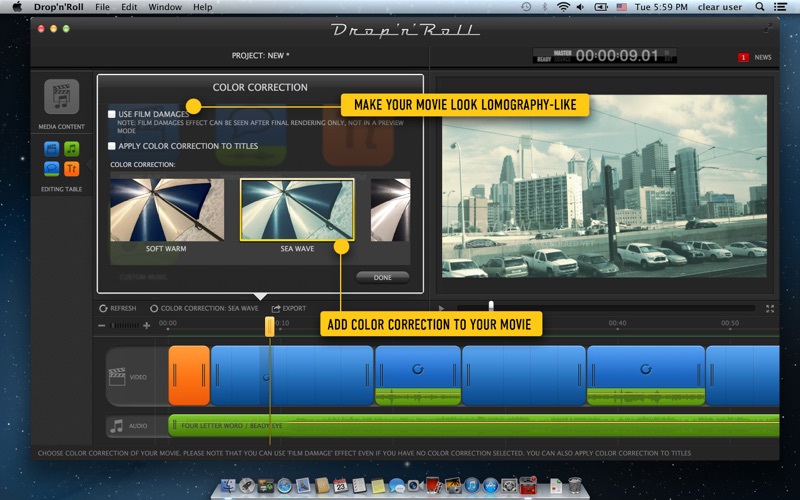The width and height of the screenshot is (800, 500).
Task: Open the clear user account menu
Action: 720,7
